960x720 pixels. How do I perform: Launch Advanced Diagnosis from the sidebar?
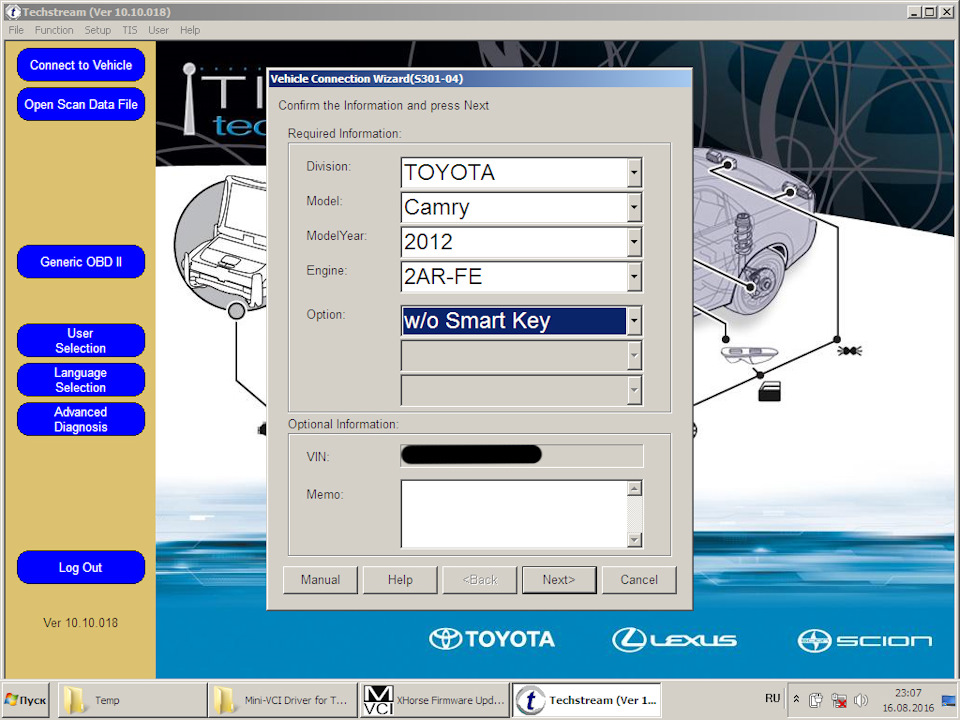[x=81, y=419]
